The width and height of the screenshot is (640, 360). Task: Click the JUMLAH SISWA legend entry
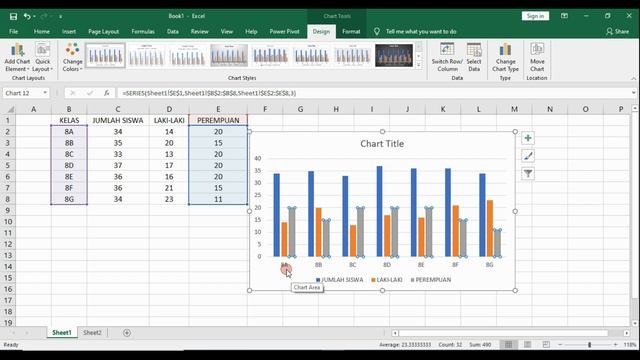click(340, 280)
